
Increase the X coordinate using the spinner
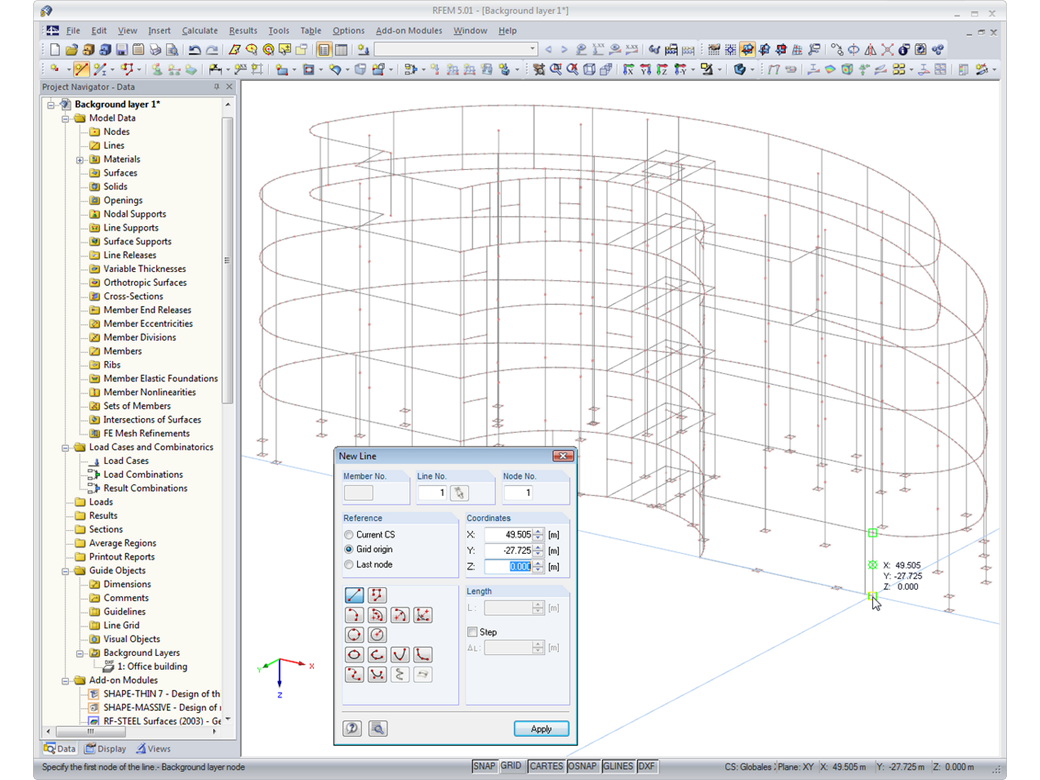pos(539,531)
